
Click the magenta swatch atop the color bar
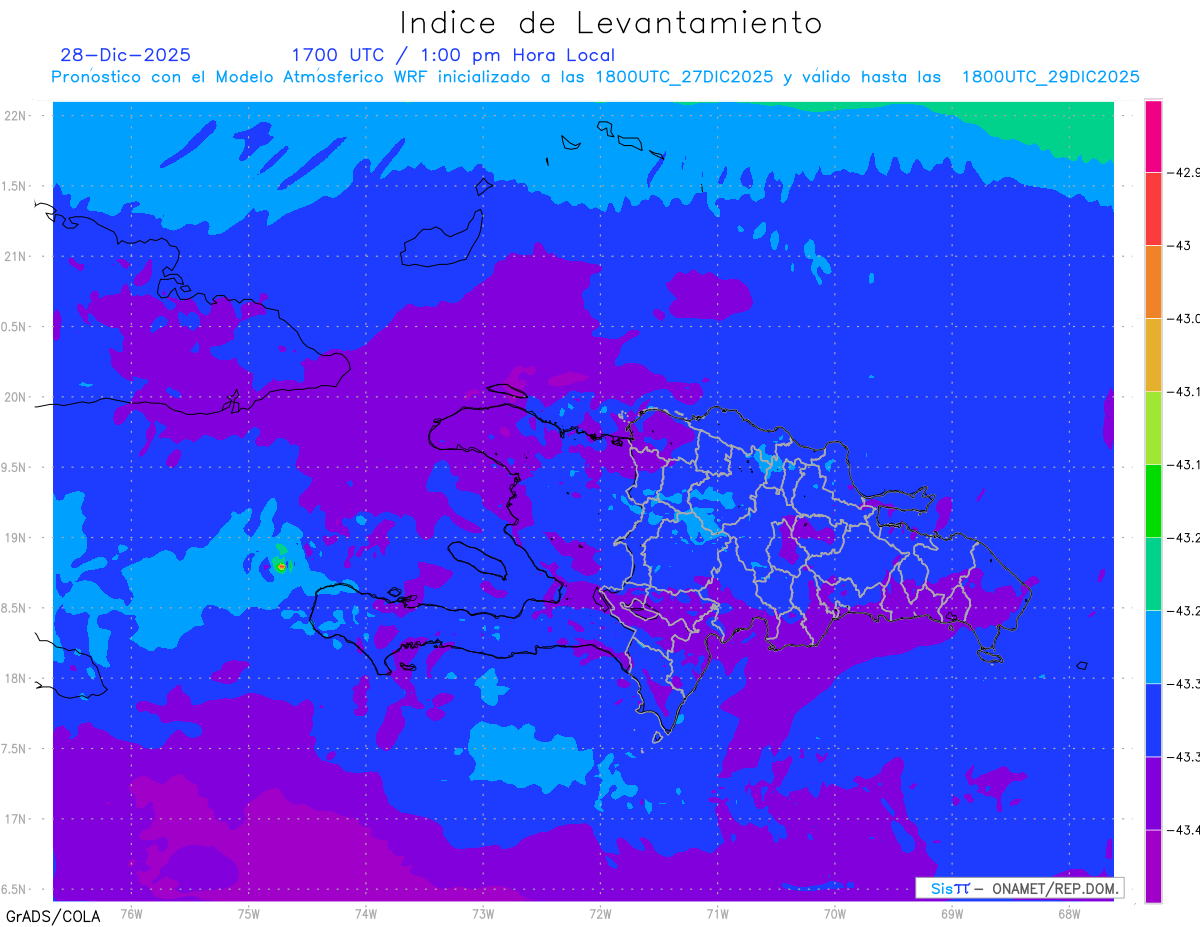[x=1153, y=136]
